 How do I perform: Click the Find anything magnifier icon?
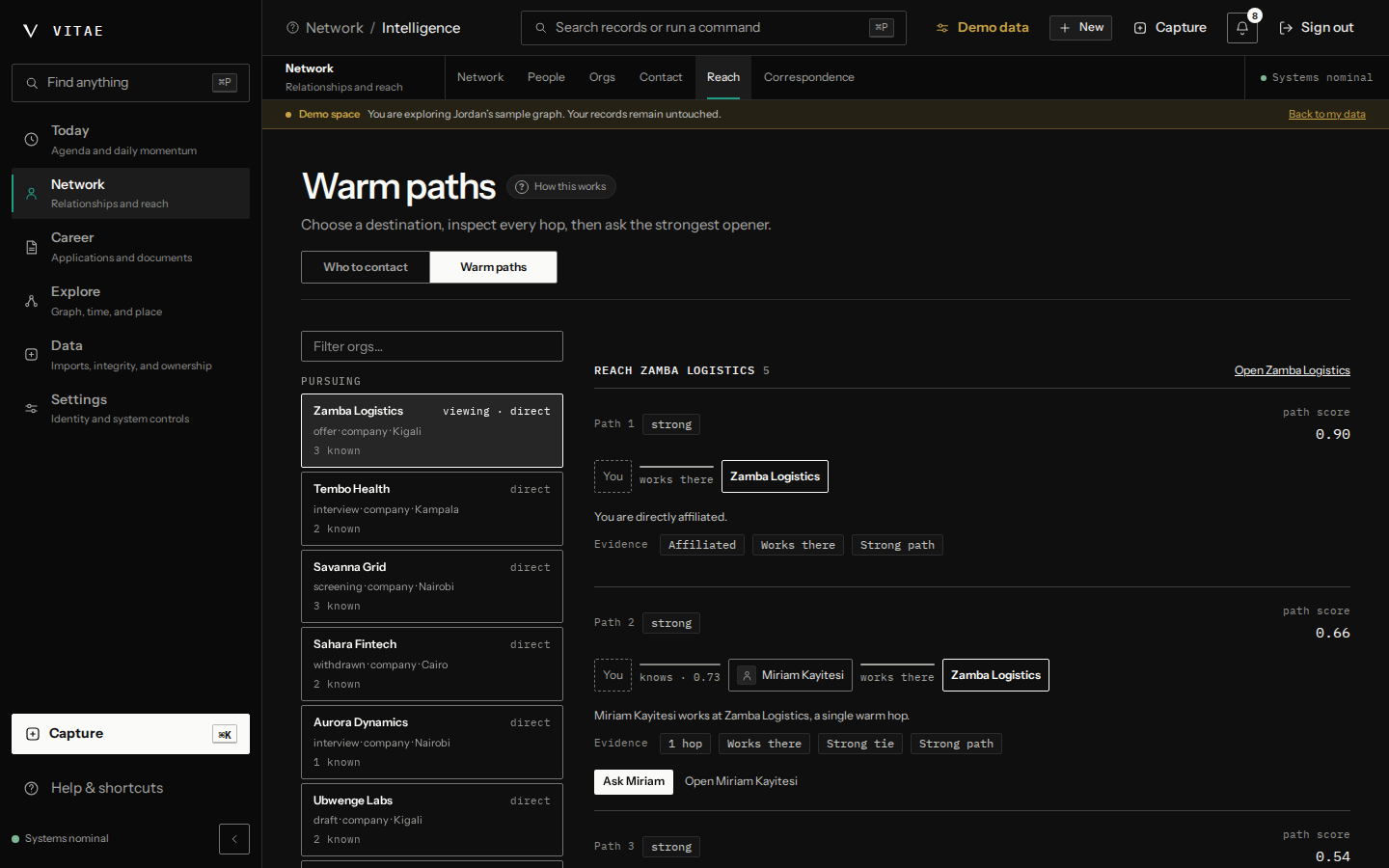[33, 83]
